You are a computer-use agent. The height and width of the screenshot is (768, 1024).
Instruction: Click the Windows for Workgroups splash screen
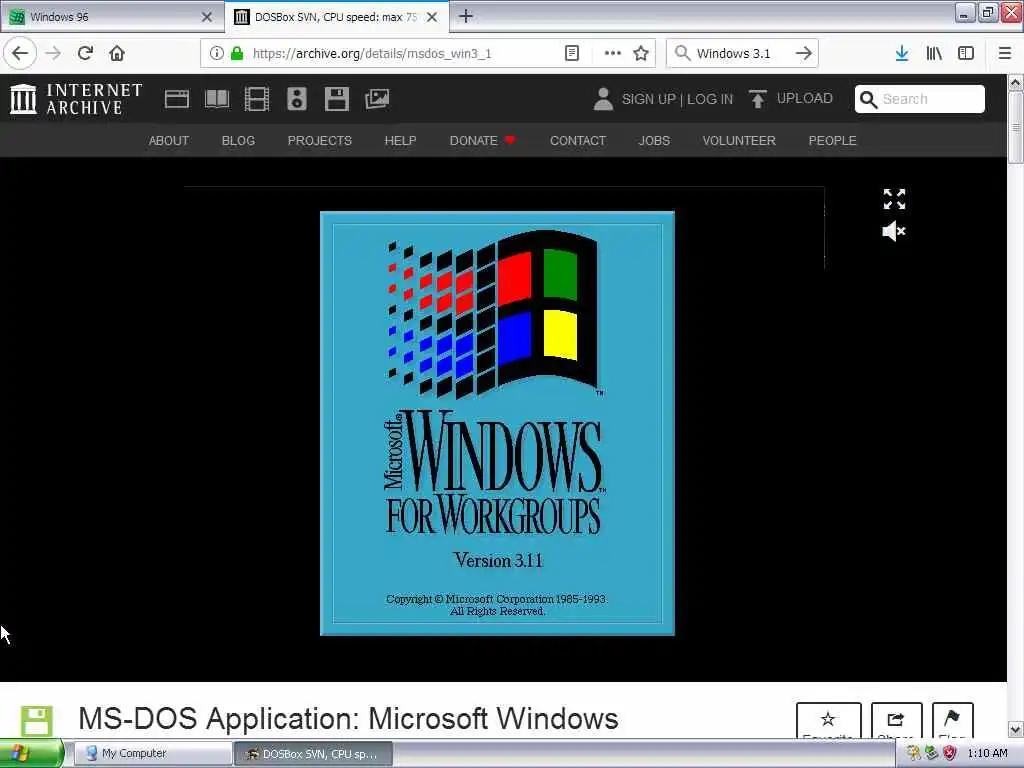coord(497,423)
